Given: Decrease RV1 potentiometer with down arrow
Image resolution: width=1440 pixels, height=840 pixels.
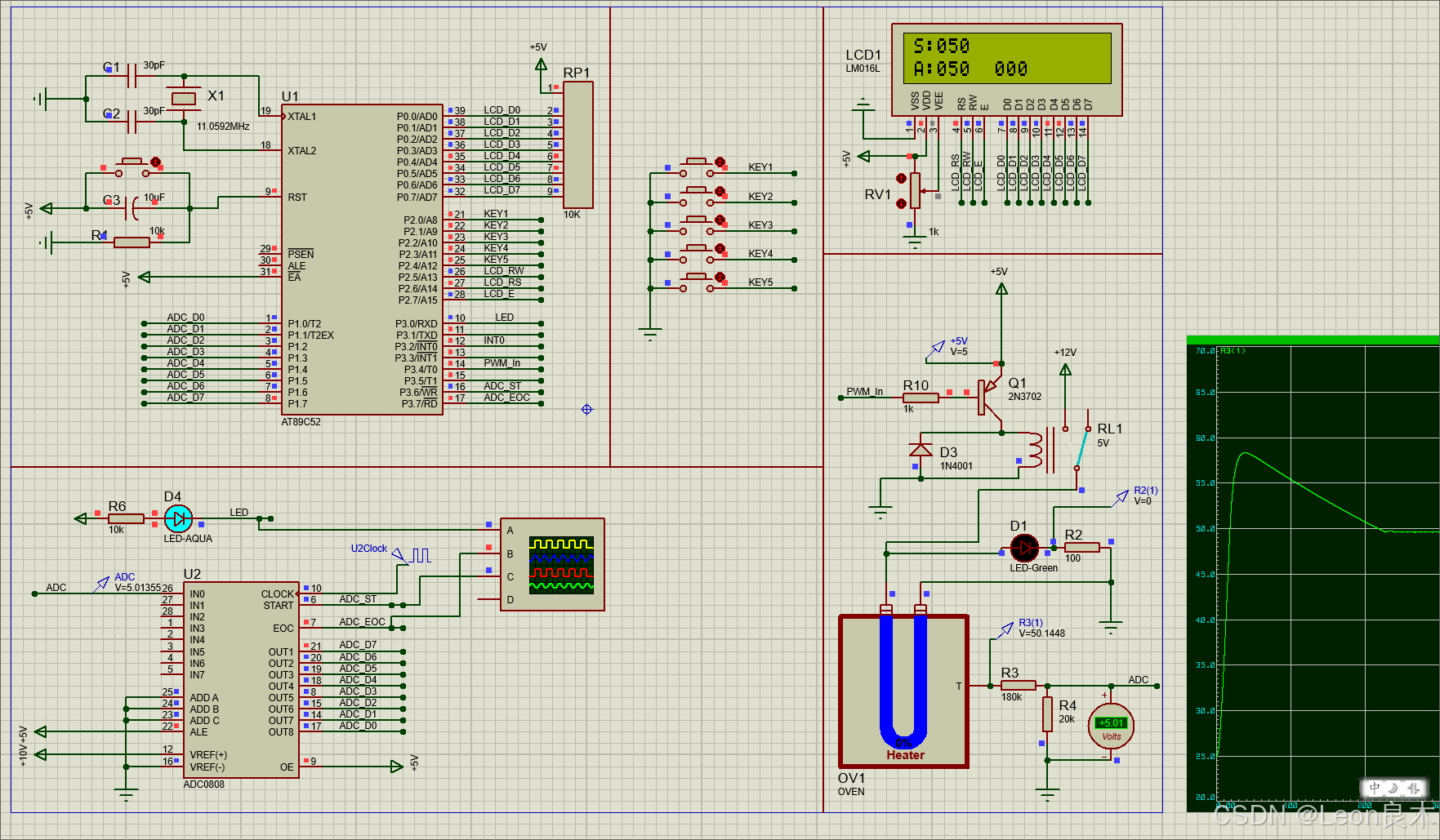Looking at the screenshot, I should tap(901, 203).
